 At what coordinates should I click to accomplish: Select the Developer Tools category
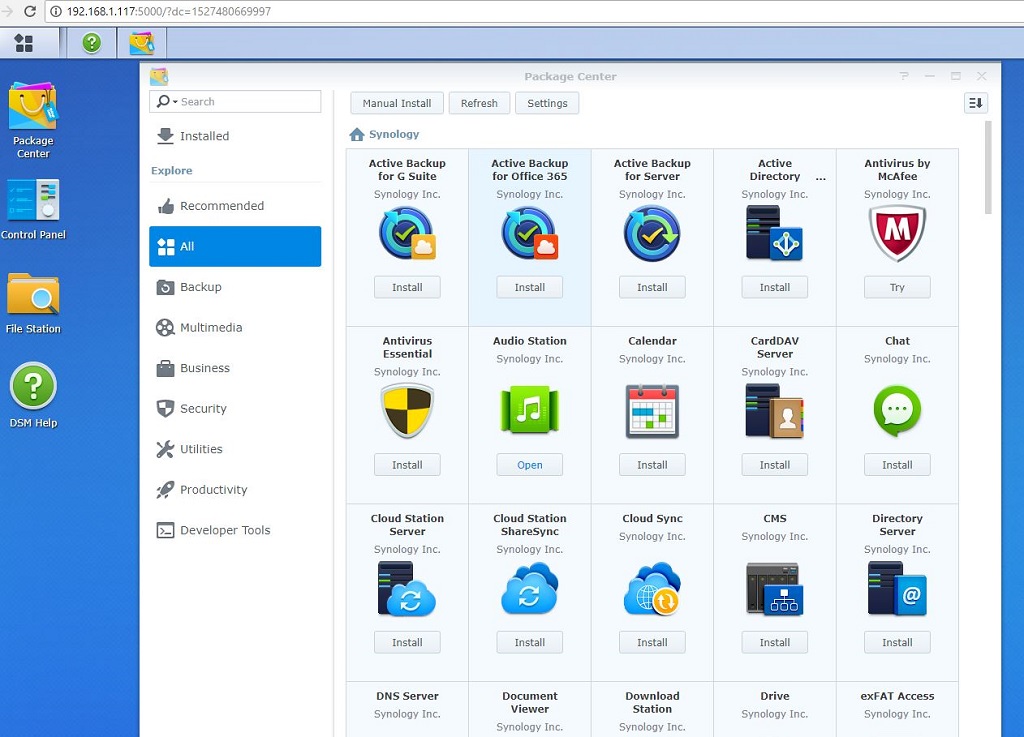235,529
